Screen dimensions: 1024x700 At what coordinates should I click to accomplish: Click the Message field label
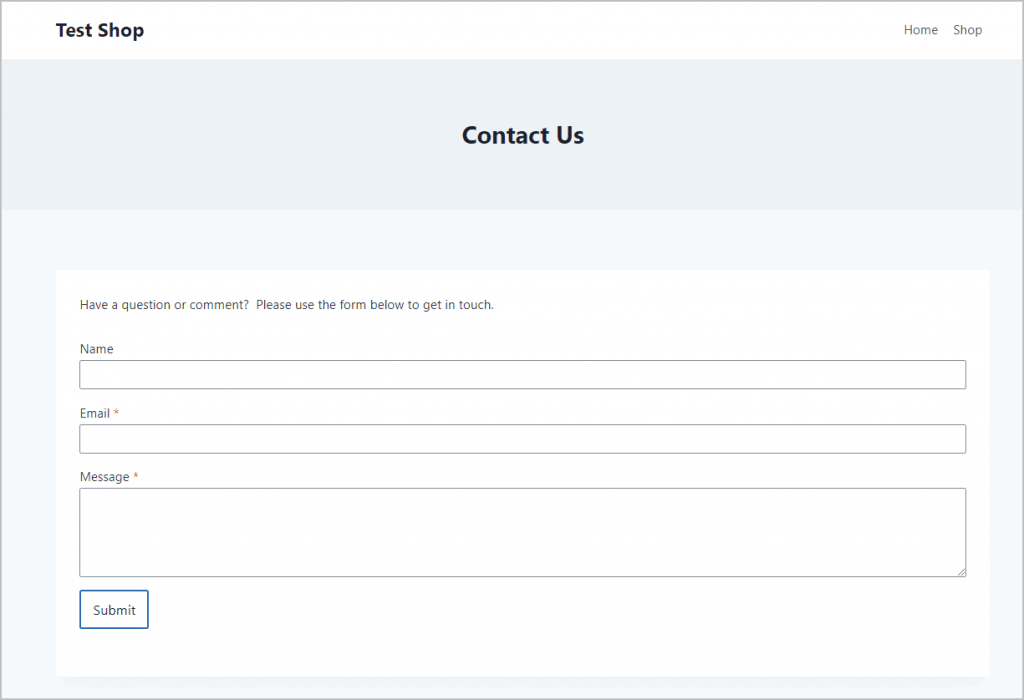tap(104, 477)
